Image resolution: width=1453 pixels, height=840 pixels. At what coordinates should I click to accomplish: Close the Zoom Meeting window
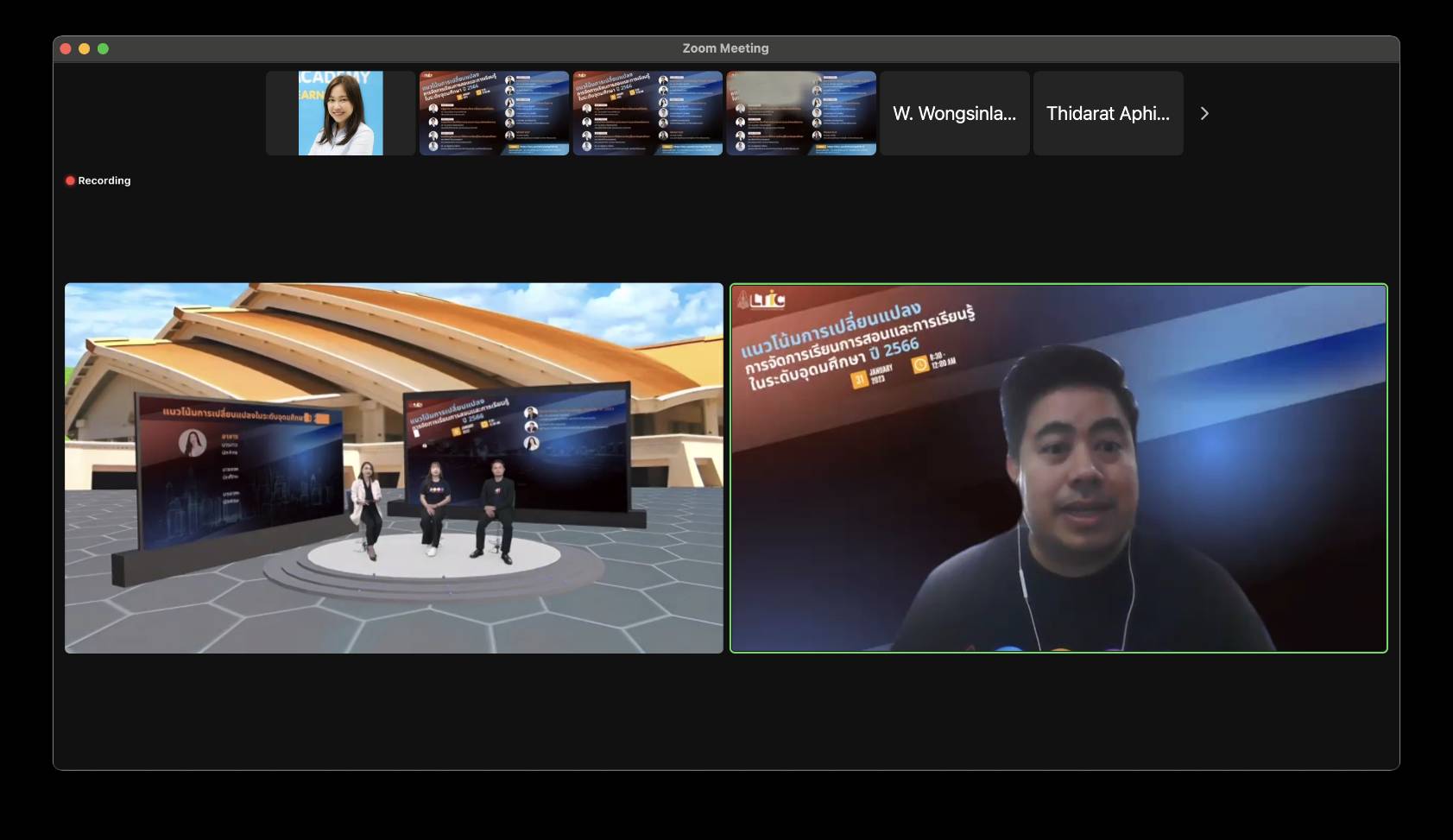tap(66, 48)
